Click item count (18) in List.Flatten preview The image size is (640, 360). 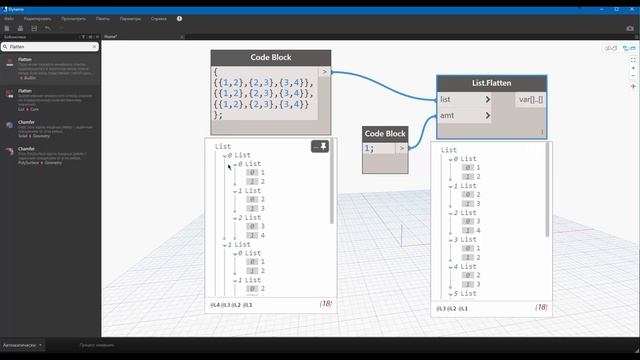click(x=541, y=307)
